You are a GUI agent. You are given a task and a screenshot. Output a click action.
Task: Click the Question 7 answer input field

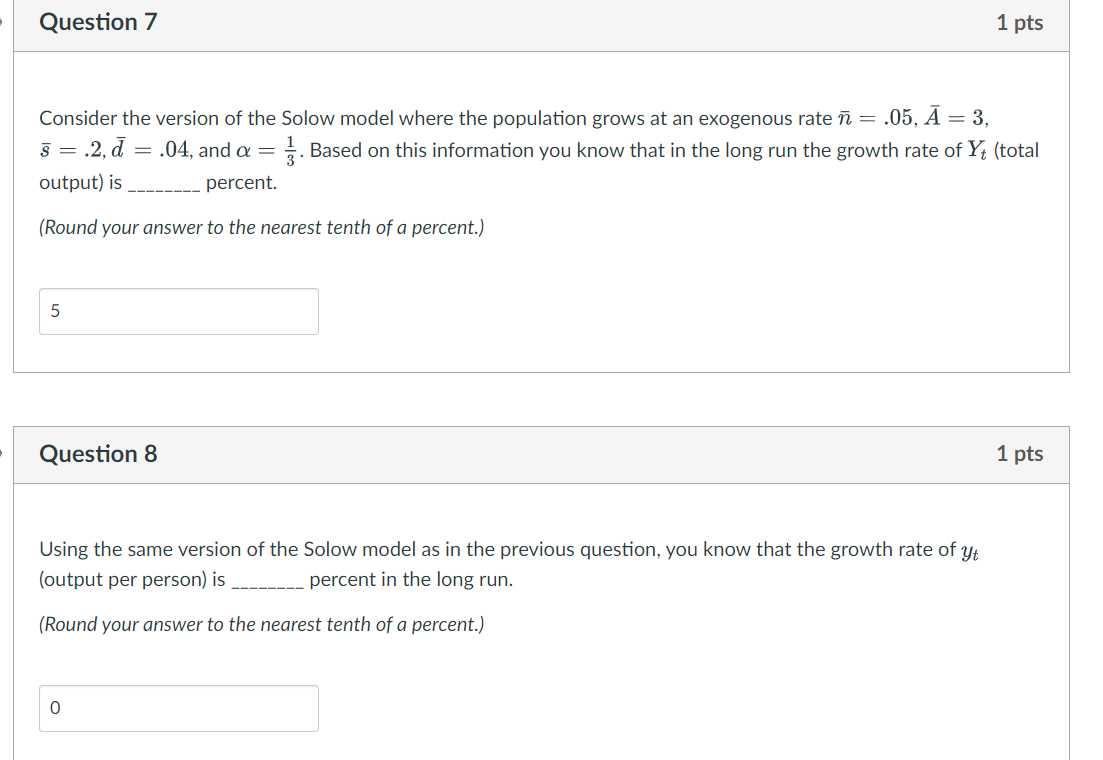tap(178, 311)
